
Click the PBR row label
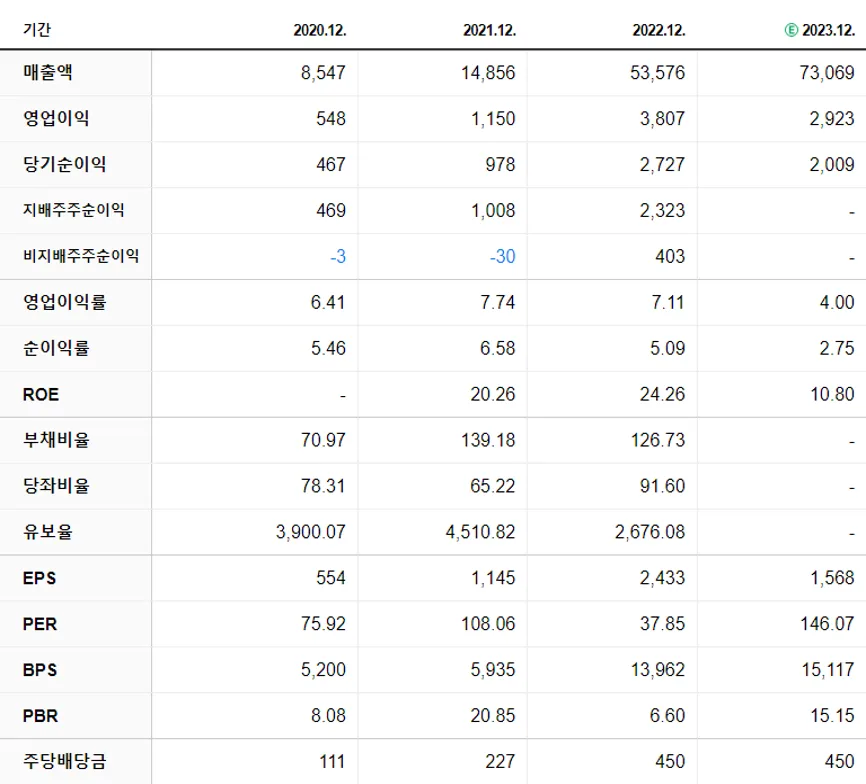click(x=40, y=716)
